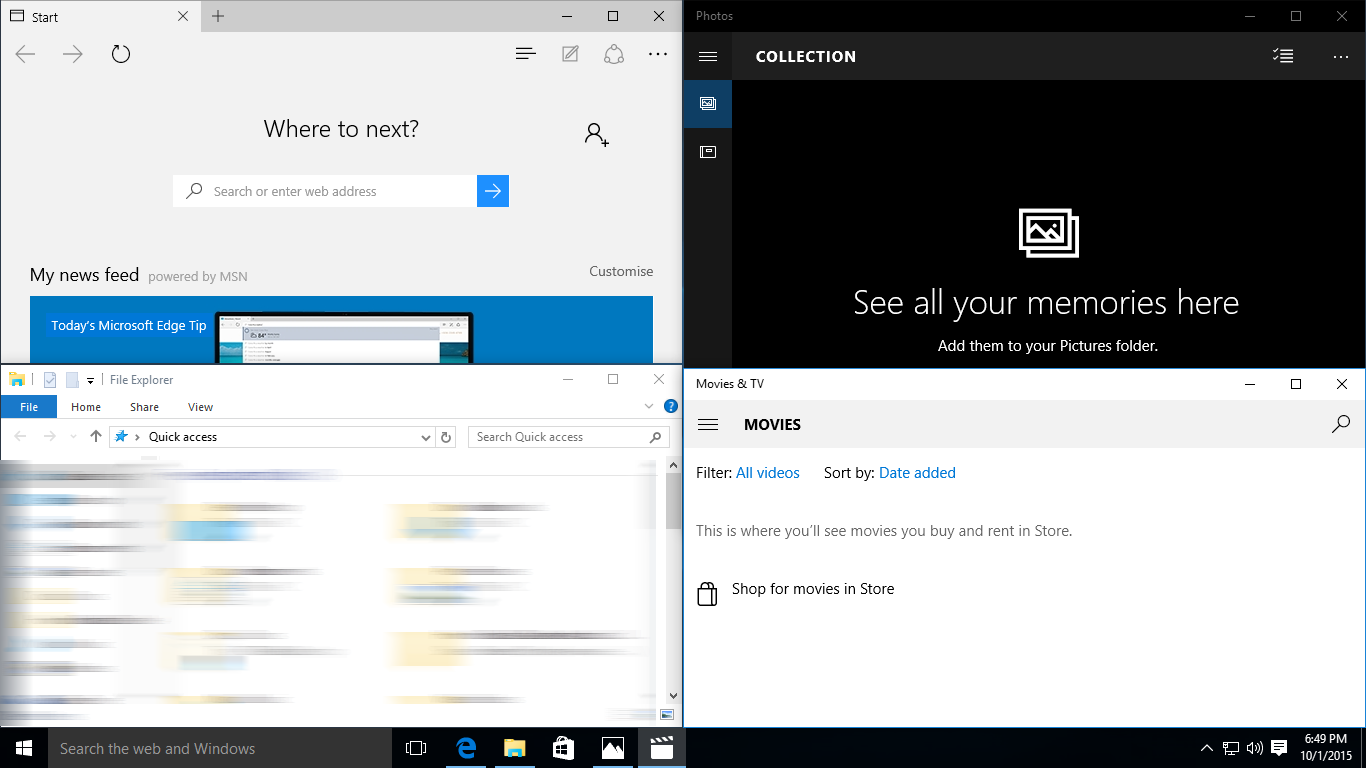Expand the address bar history dropdown

426,437
